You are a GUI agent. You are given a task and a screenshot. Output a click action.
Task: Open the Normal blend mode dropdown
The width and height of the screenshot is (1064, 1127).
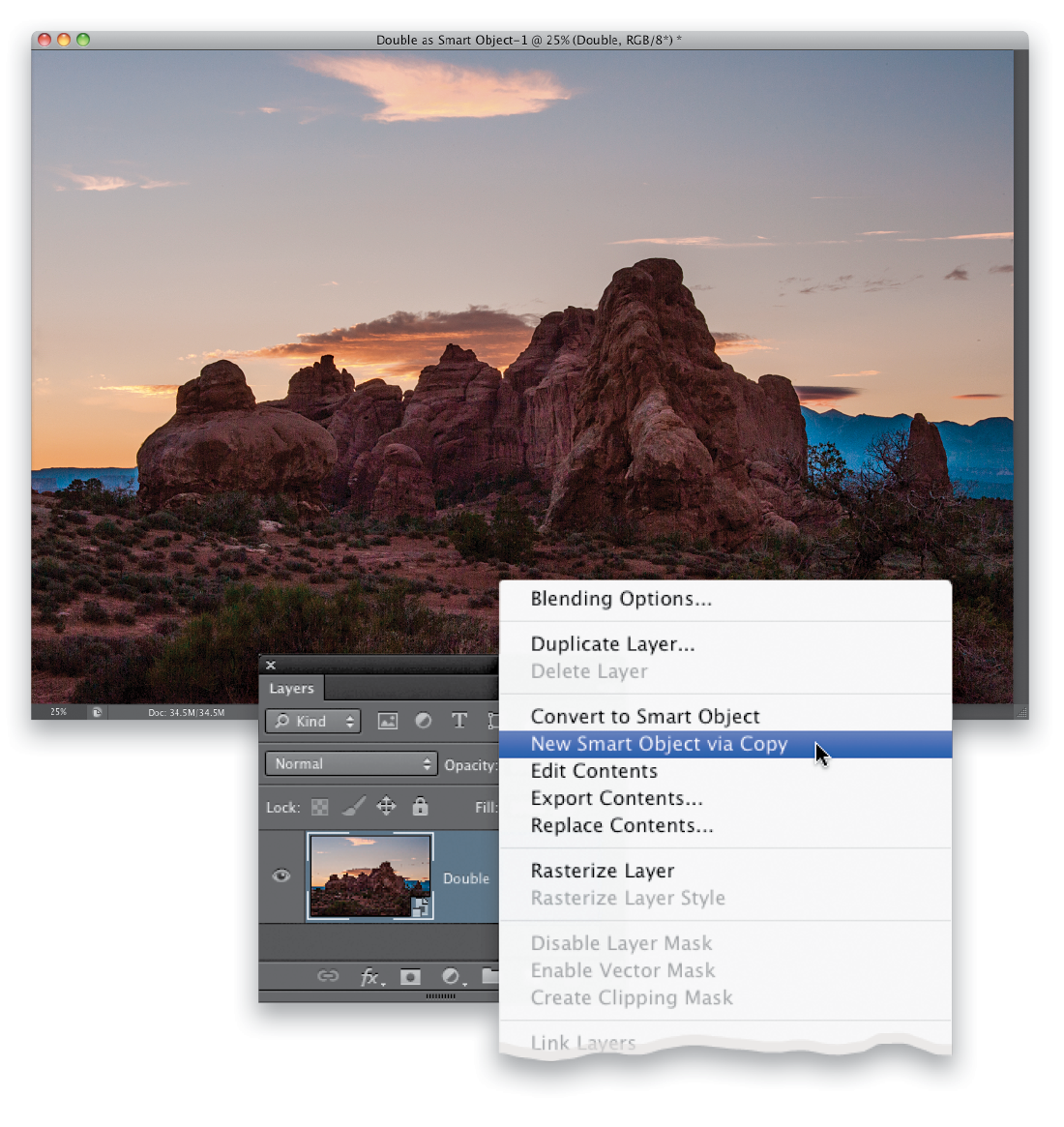[351, 763]
